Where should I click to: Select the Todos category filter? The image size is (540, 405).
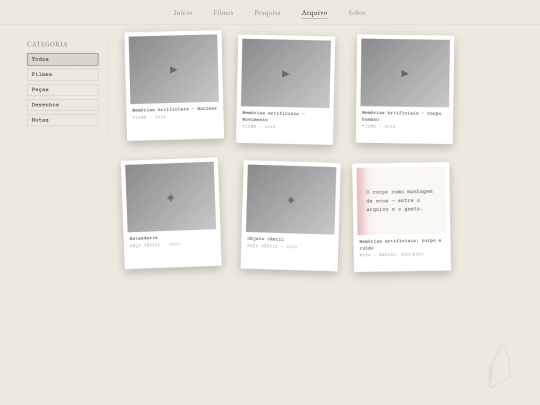click(63, 59)
